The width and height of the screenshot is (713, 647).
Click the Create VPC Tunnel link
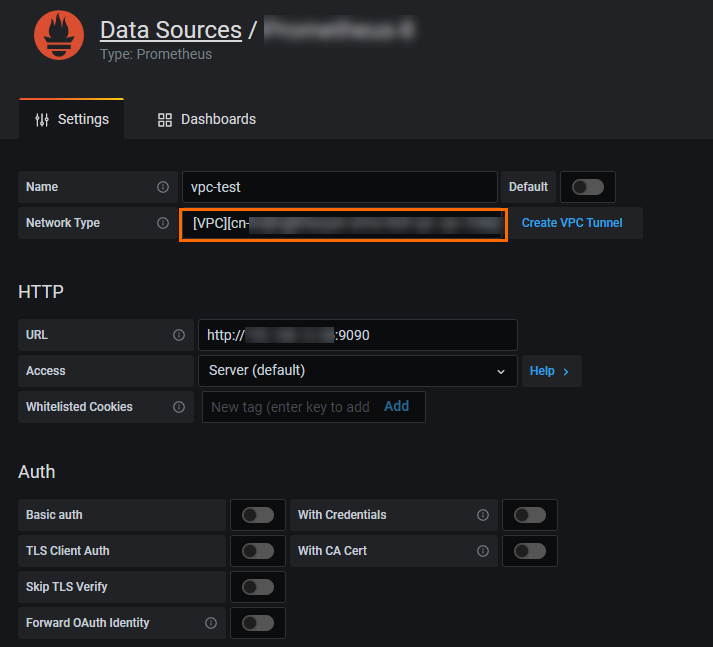(x=572, y=223)
